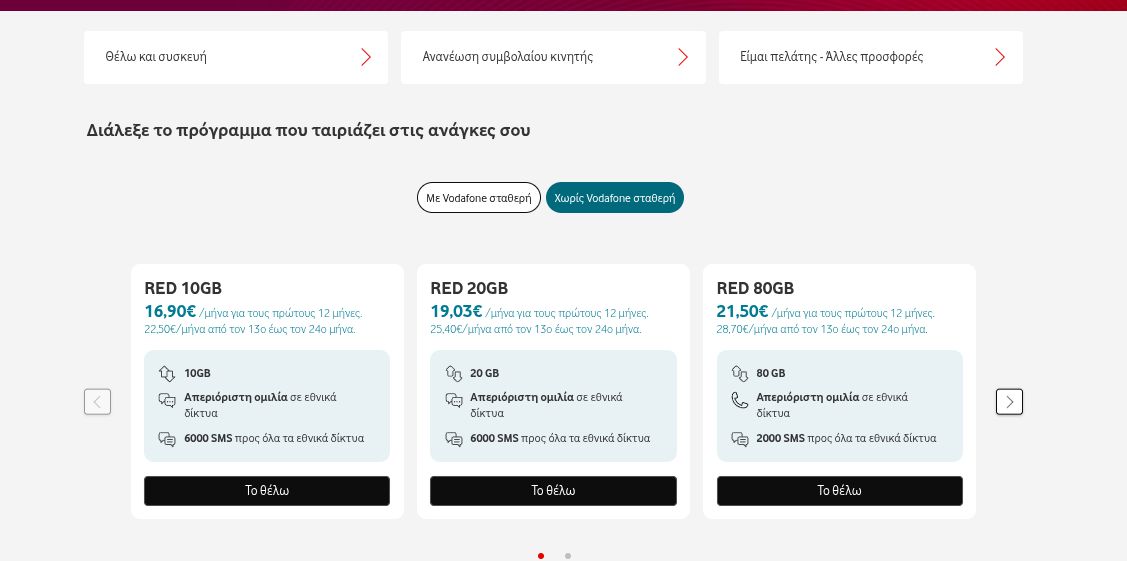Click the RED 10GB plan title
The height and width of the screenshot is (561, 1127).
pyautogui.click(x=183, y=289)
